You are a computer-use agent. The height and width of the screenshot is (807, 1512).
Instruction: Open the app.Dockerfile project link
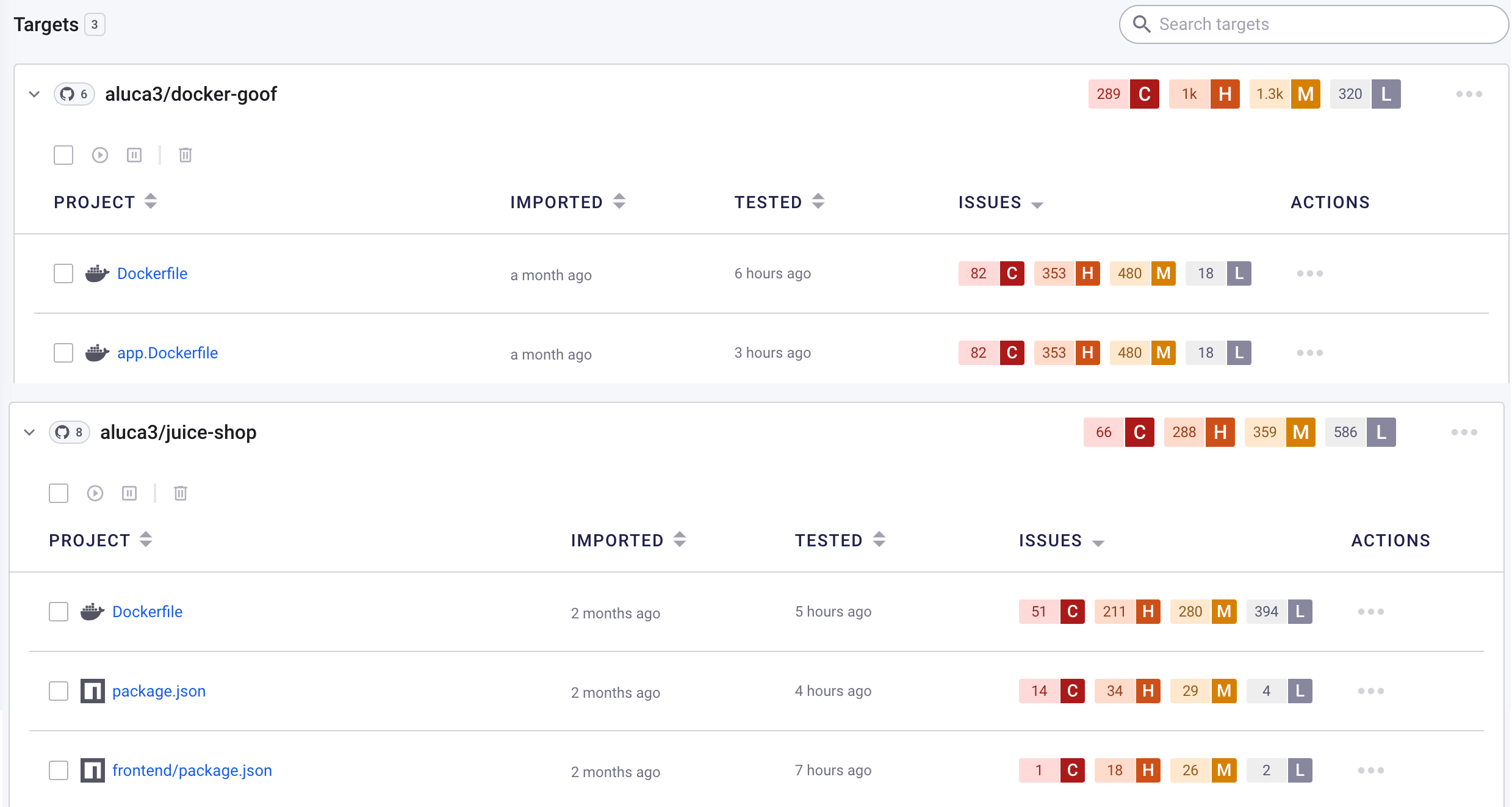[167, 353]
